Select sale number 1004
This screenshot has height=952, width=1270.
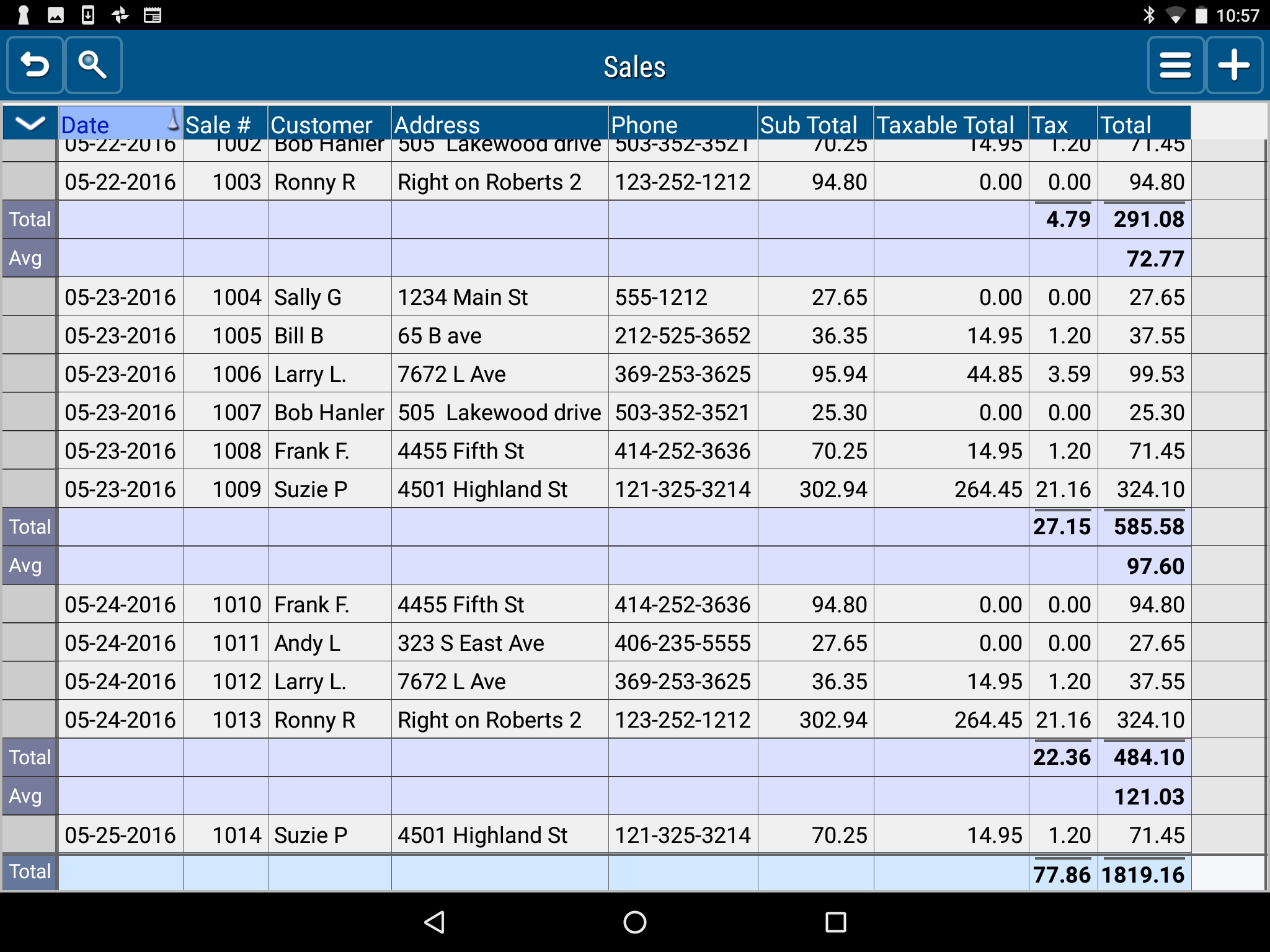(225, 297)
